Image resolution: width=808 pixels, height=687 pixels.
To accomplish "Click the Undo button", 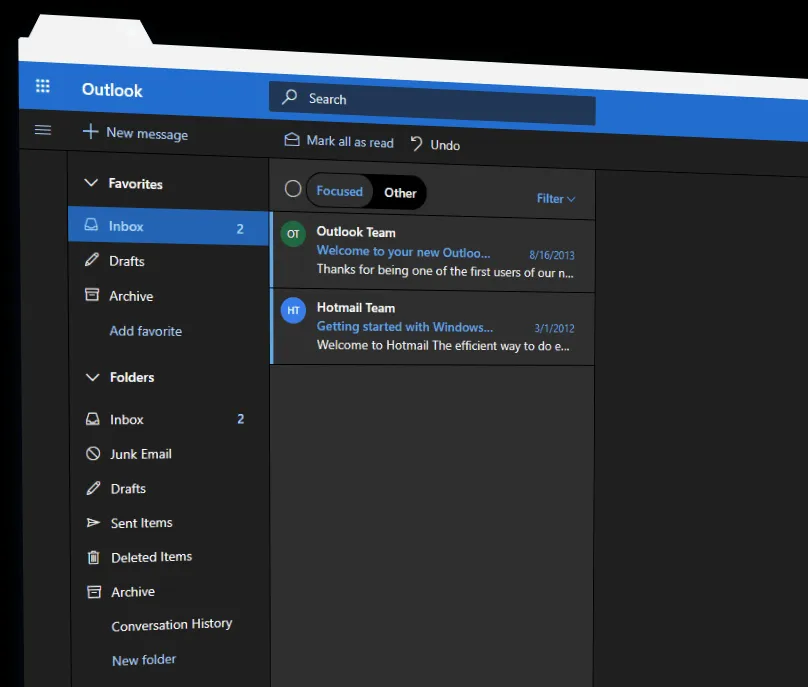I will 434,144.
